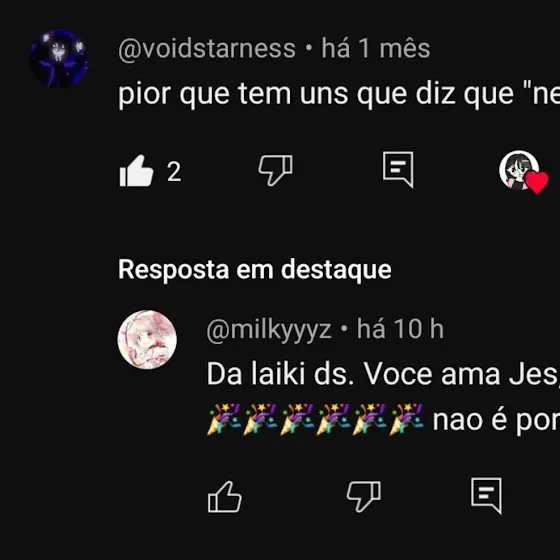Click the 'há 10 h' timestamp
This screenshot has width=560, height=560.
click(400, 329)
